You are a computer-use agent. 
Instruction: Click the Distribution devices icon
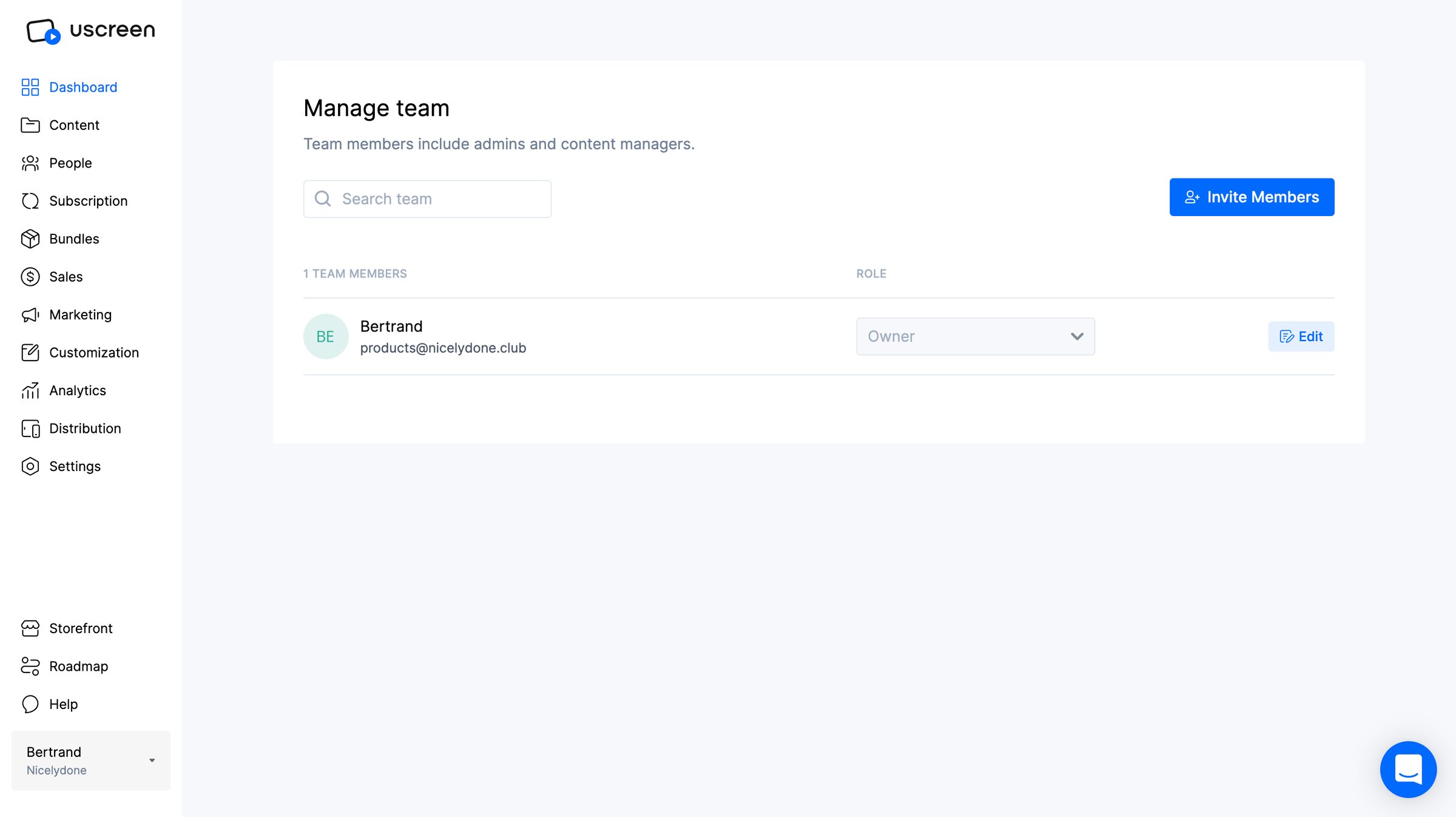30,429
